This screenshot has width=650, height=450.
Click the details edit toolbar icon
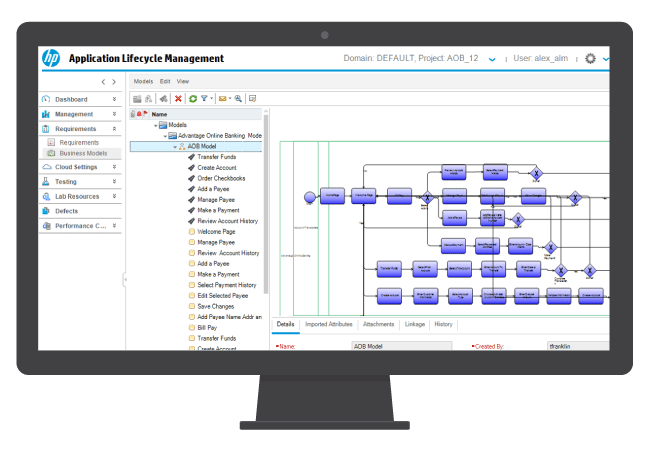(x=252, y=99)
